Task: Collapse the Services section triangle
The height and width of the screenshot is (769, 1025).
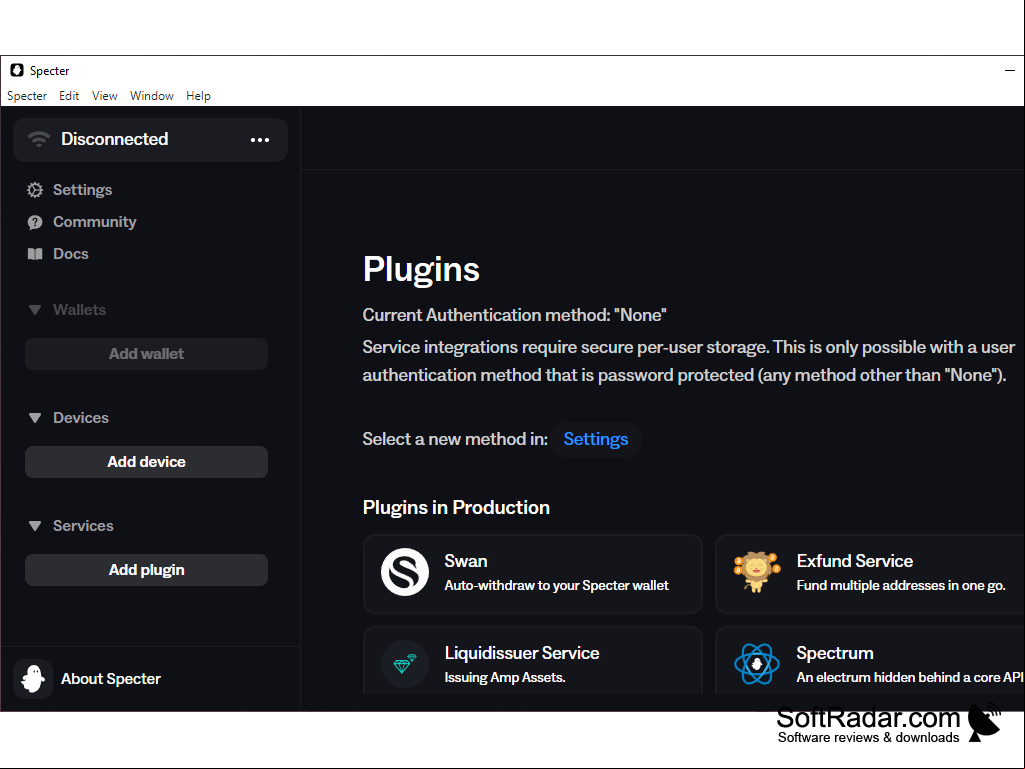Action: (35, 526)
